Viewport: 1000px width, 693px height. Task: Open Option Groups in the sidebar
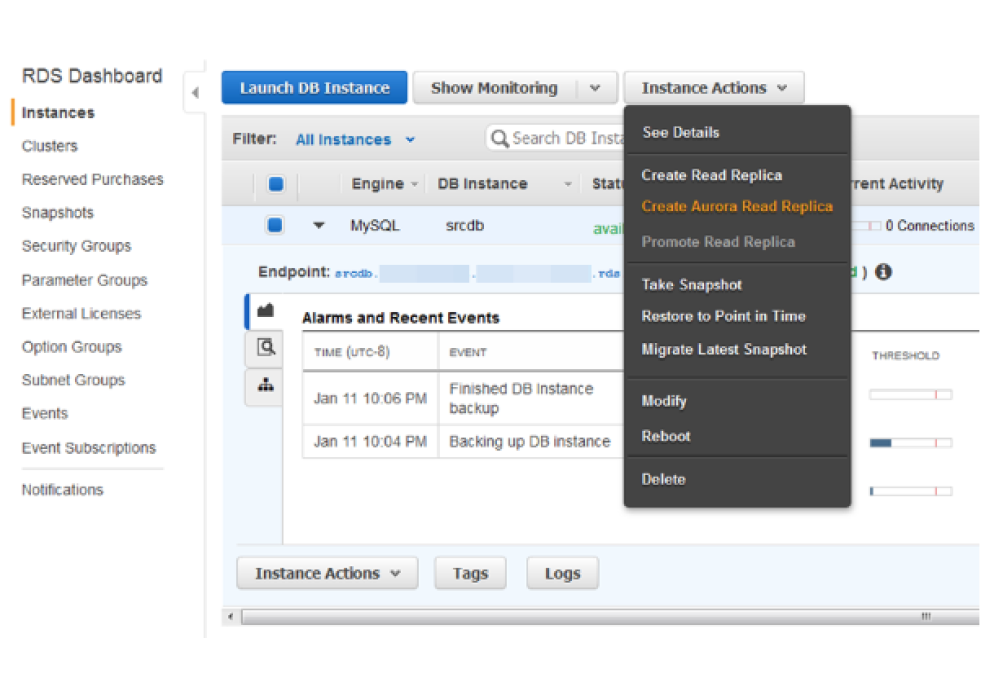point(71,347)
